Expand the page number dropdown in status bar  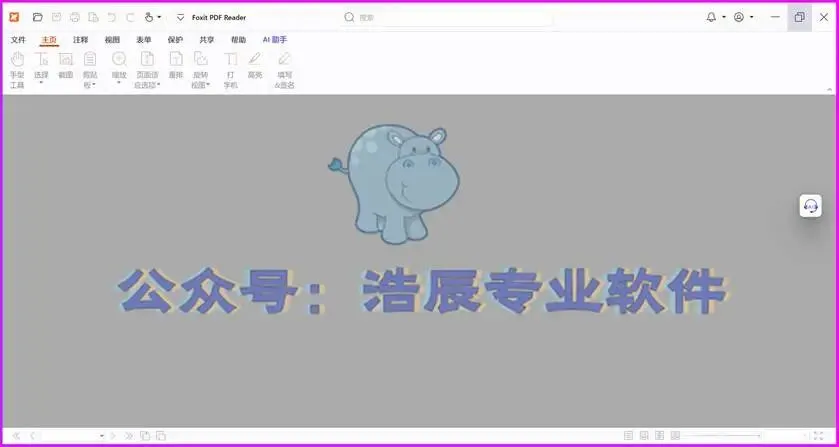(102, 436)
